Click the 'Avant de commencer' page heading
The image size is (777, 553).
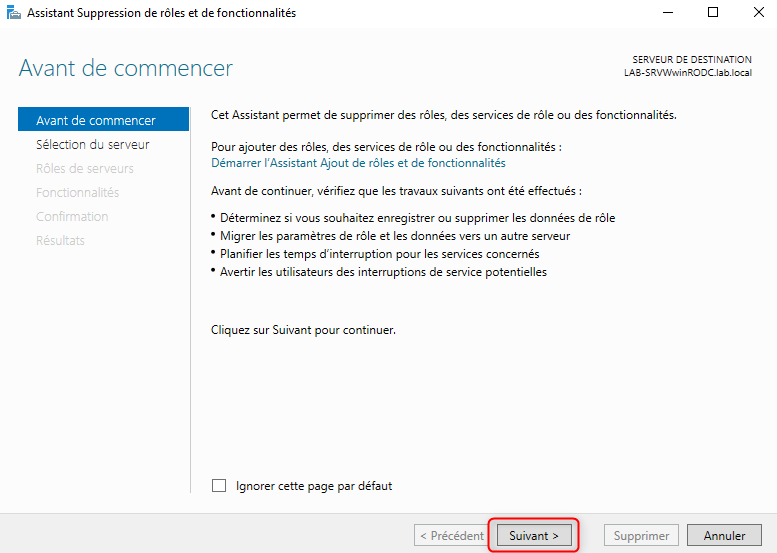(125, 68)
